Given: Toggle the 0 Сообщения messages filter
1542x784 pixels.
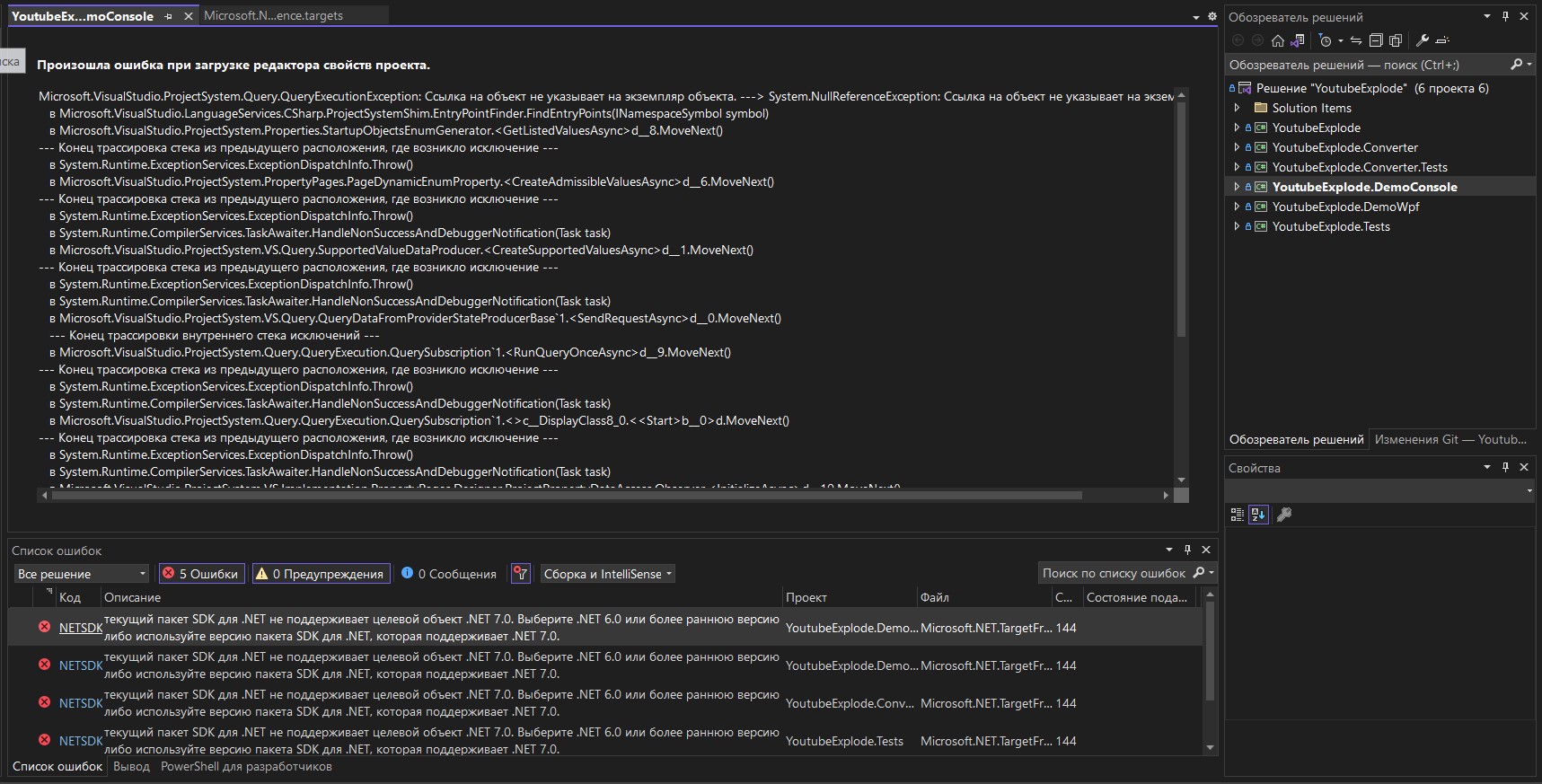Looking at the screenshot, I should [x=449, y=574].
